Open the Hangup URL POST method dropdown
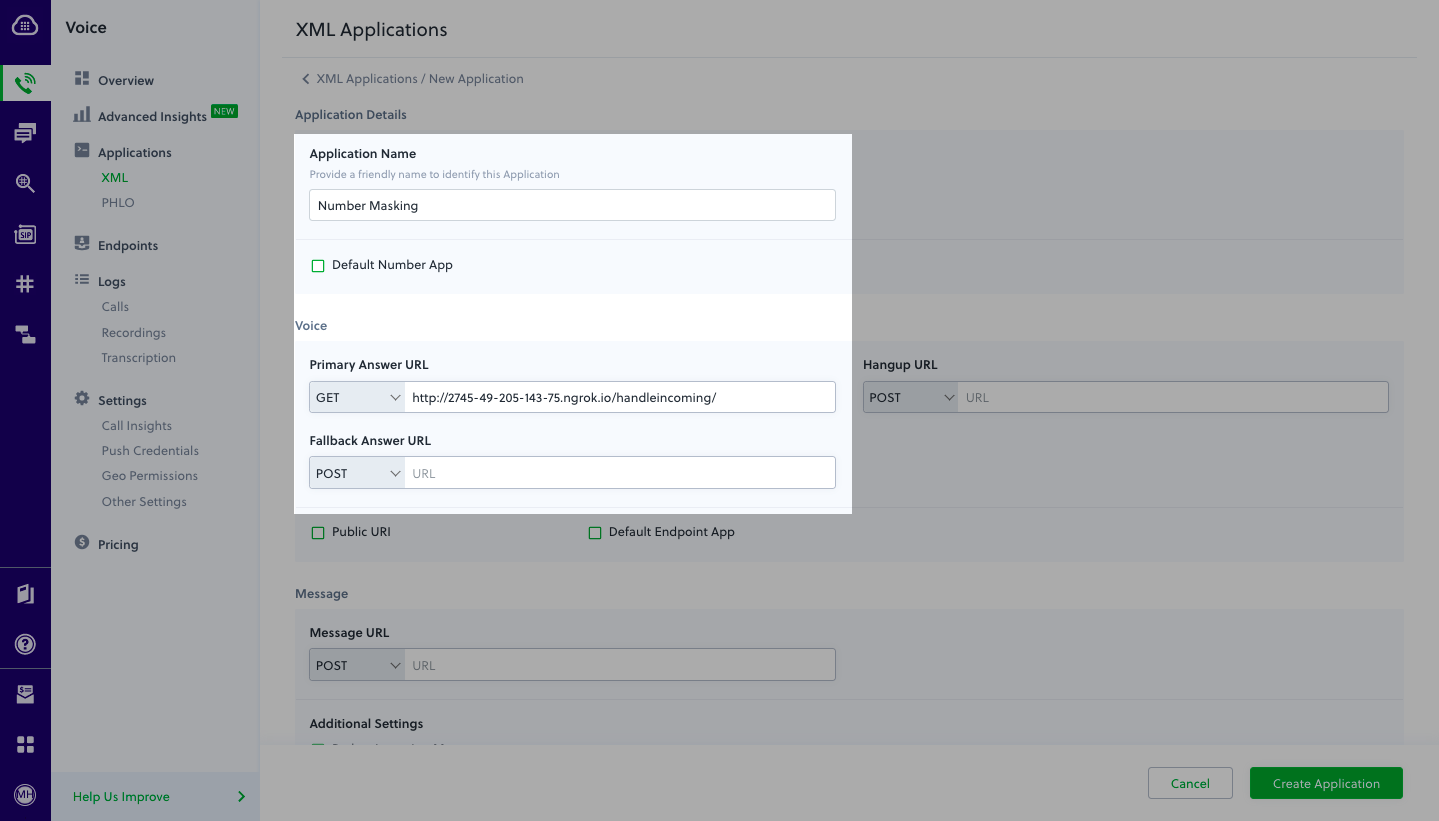Screen dimensions: 1439x821 (910, 397)
